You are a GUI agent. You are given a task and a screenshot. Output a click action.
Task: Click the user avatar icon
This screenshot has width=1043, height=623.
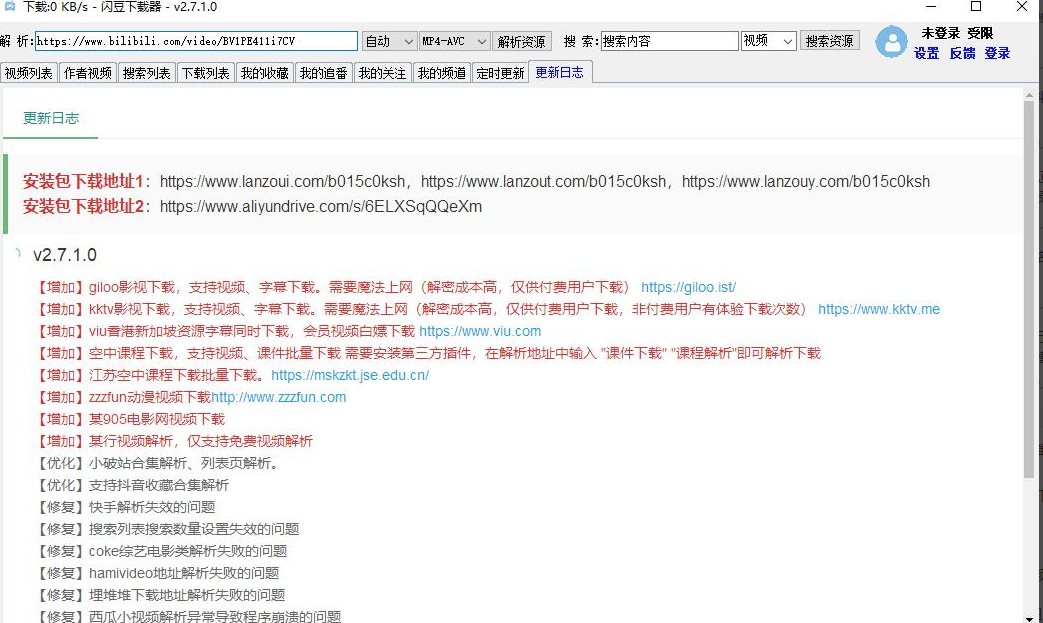pyautogui.click(x=891, y=42)
